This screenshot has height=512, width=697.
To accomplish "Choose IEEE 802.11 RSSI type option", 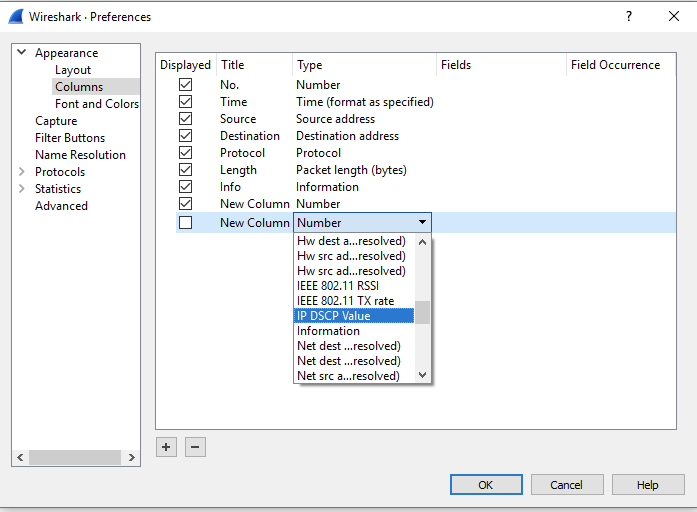I will 354,286.
